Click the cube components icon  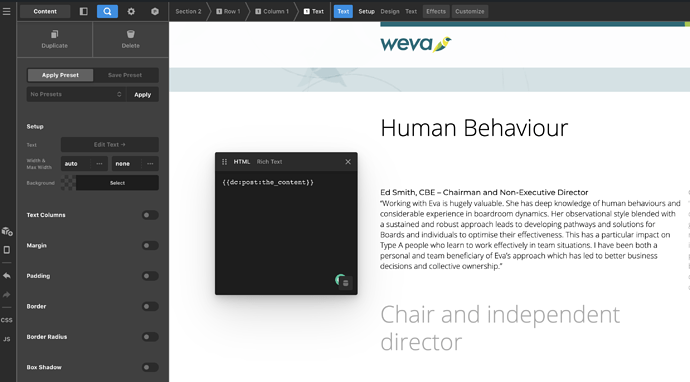[x=155, y=11]
